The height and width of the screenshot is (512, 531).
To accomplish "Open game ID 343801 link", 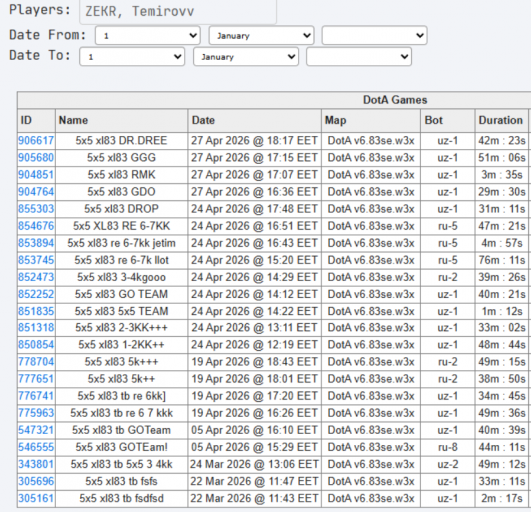I will (36, 464).
